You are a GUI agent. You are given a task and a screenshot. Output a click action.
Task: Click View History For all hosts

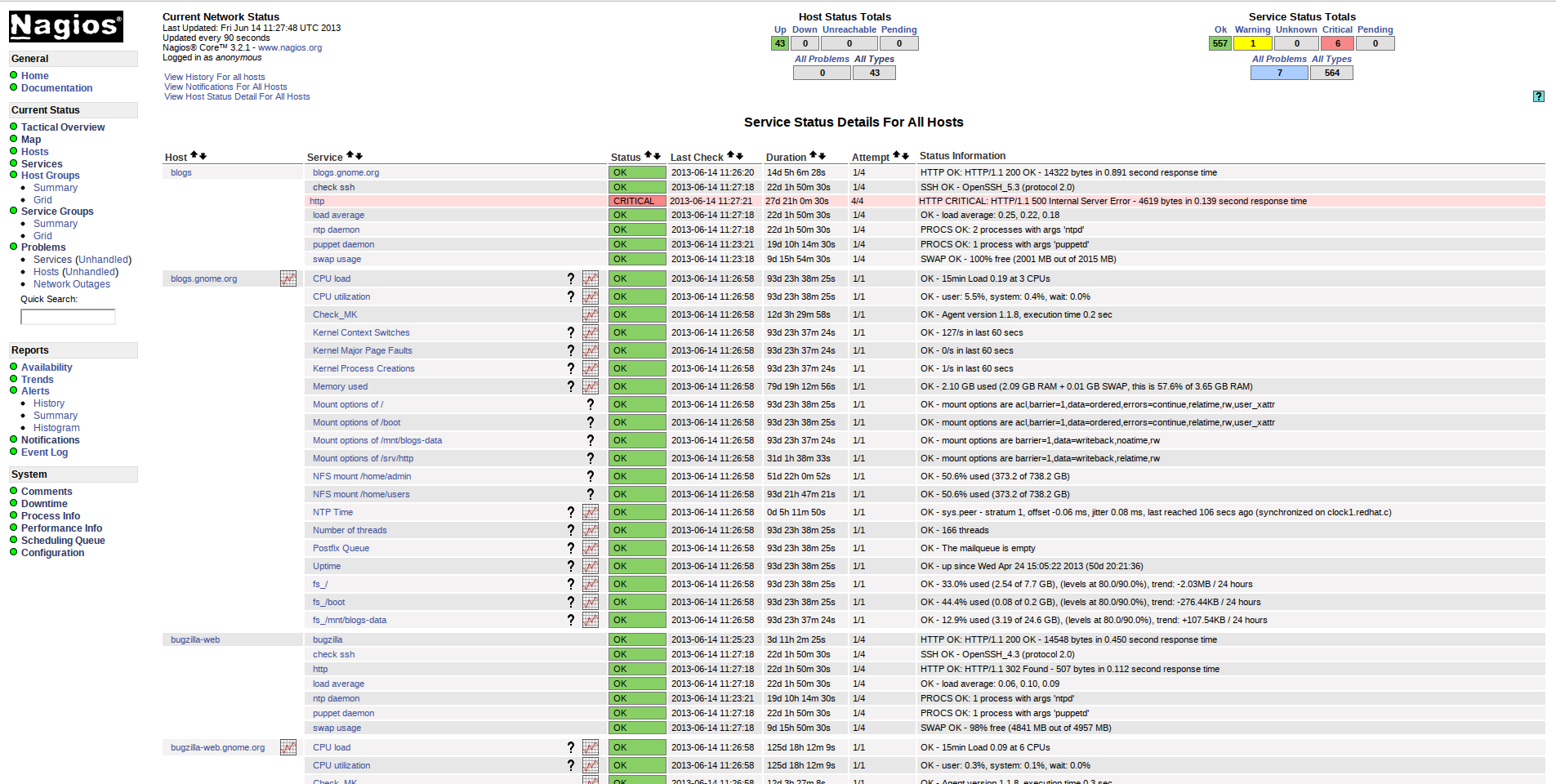click(x=215, y=77)
